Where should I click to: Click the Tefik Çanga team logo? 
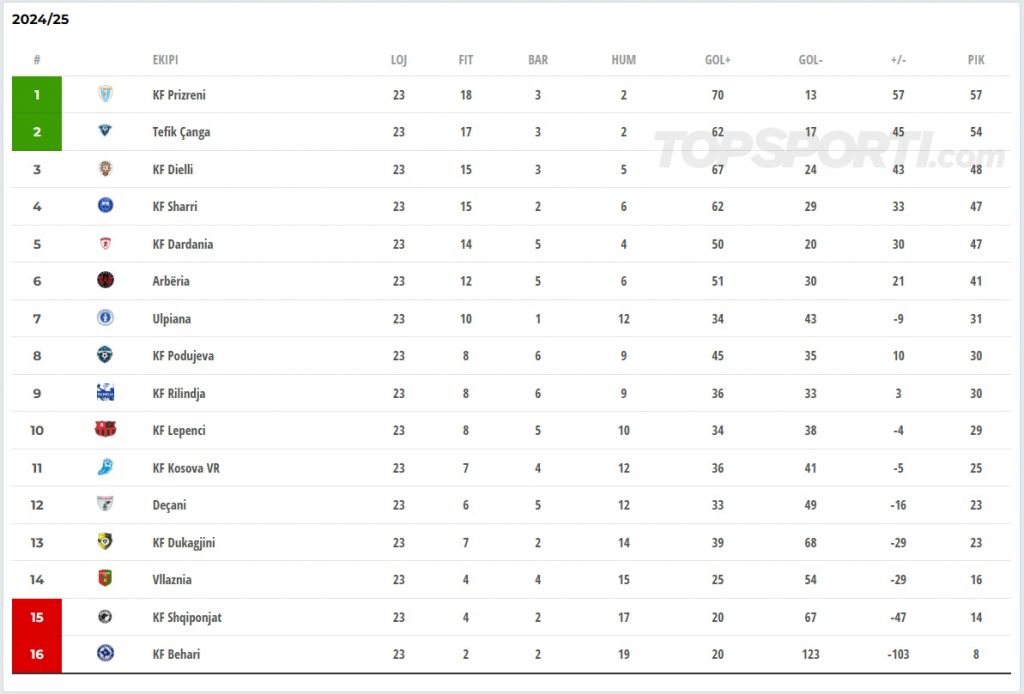point(105,131)
